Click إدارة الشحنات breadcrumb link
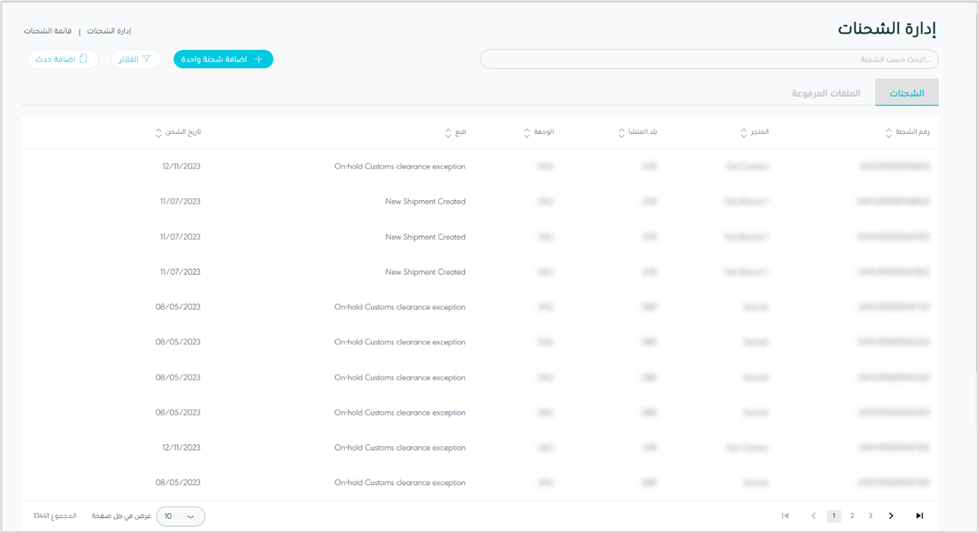This screenshot has width=979, height=533. pos(109,31)
